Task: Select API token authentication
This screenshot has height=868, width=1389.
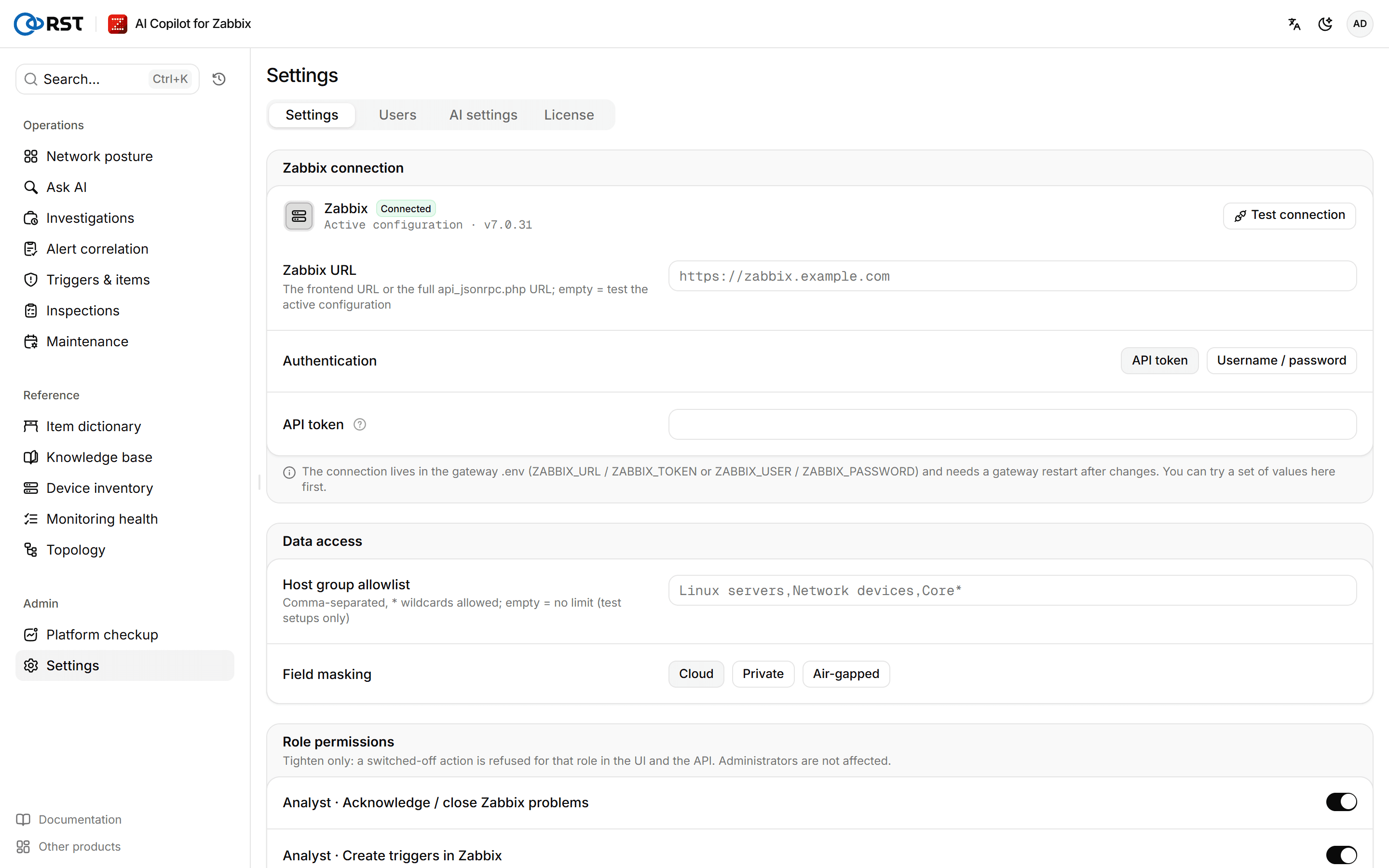Action: coord(1159,361)
